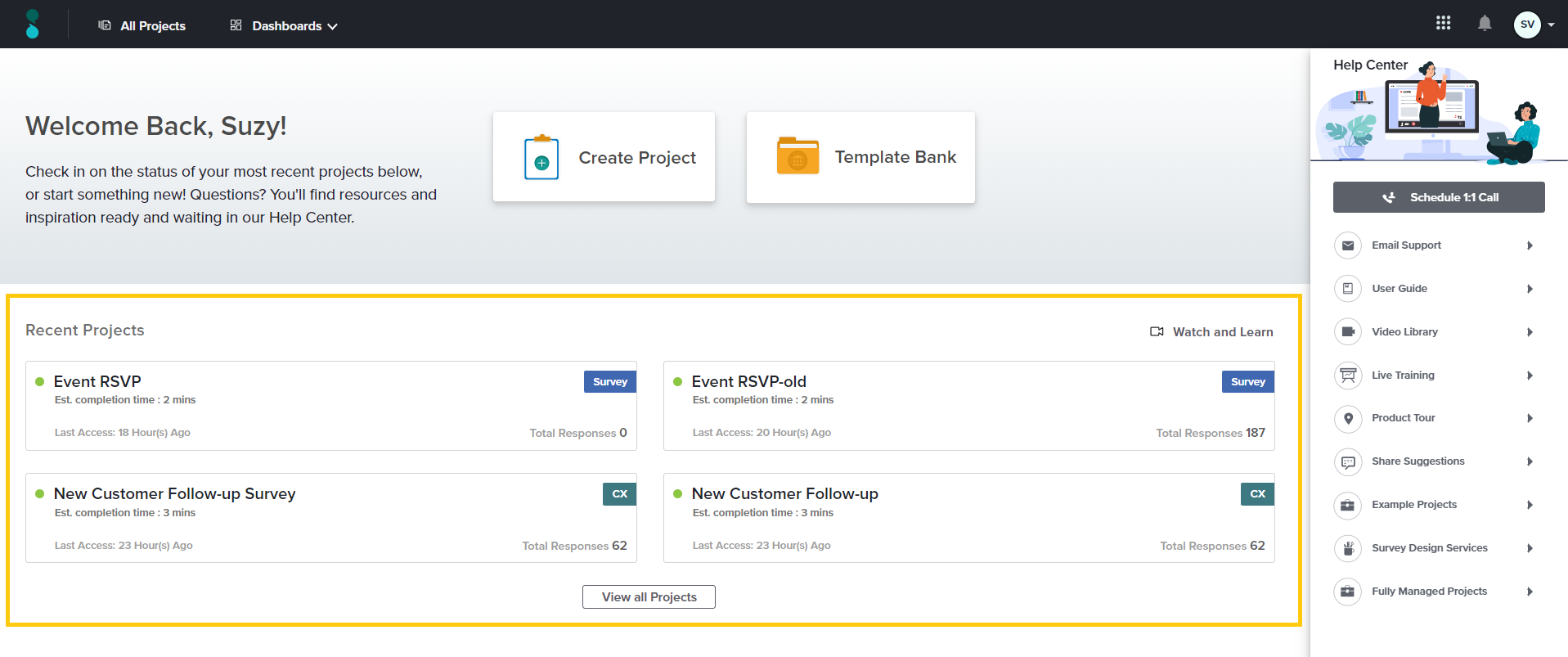Click the Survey Design Services icon
The height and width of the screenshot is (657, 1568).
(1347, 548)
